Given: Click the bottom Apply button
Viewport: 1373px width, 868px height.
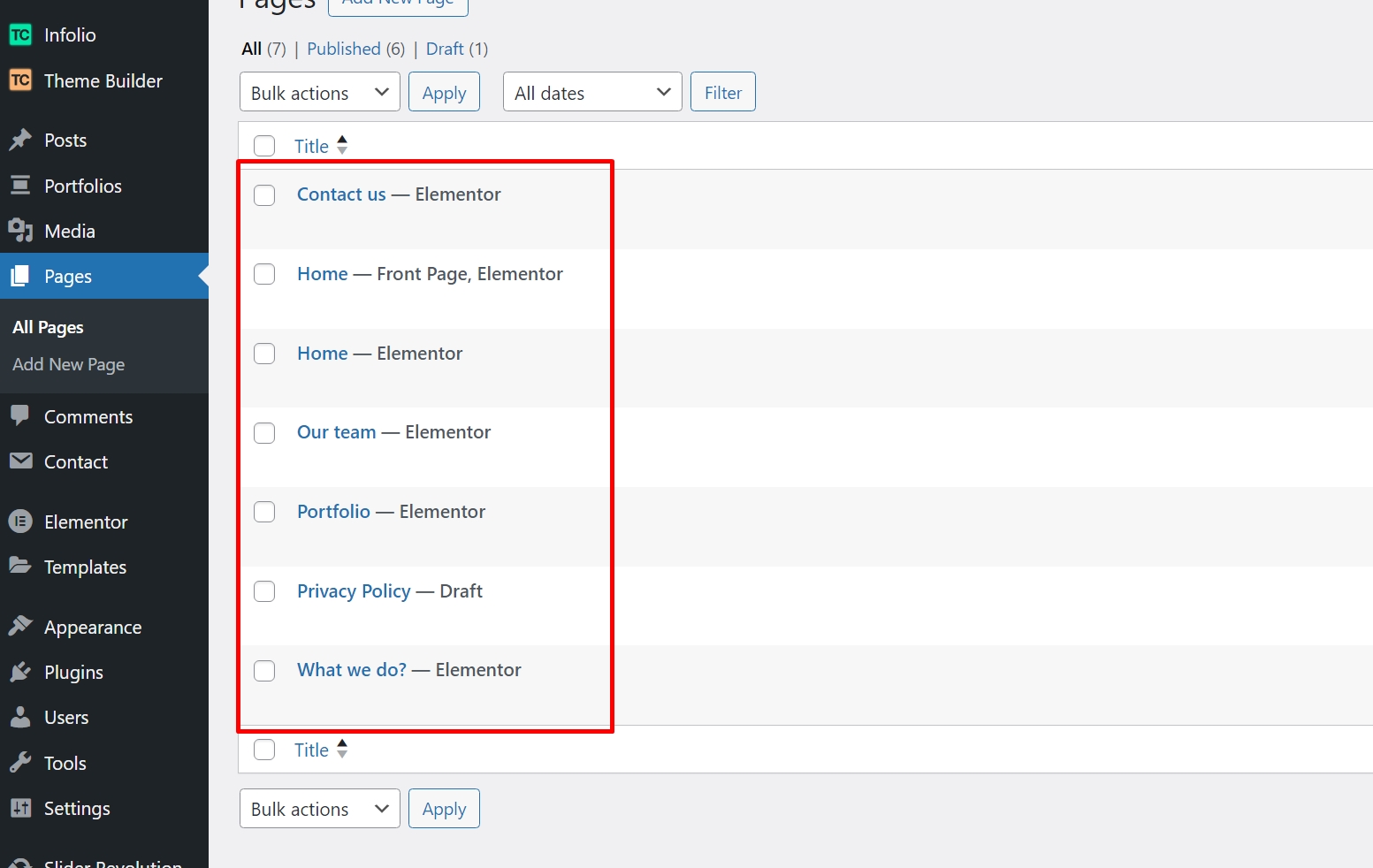Looking at the screenshot, I should pyautogui.click(x=444, y=809).
